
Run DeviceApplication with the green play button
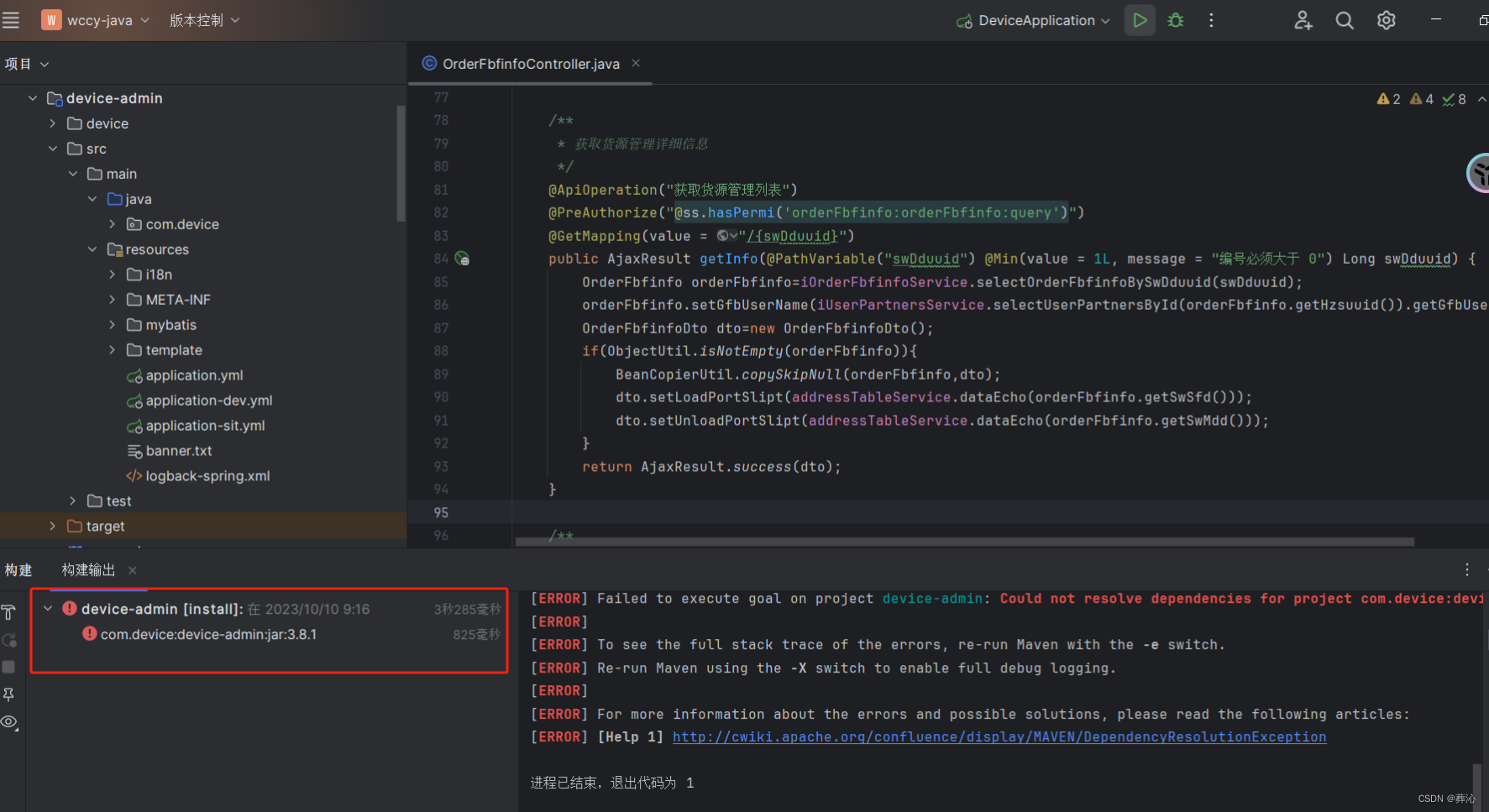[1140, 20]
